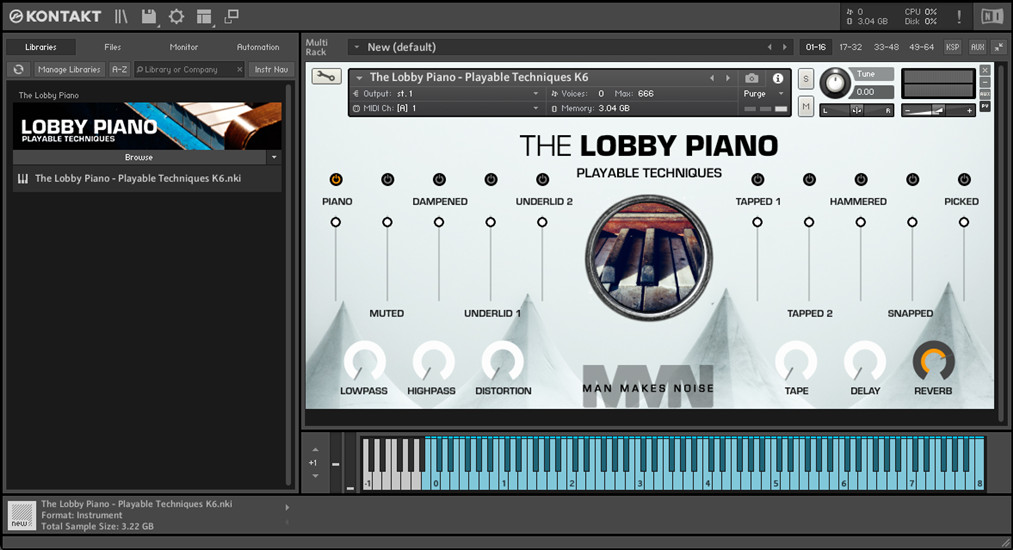This screenshot has width=1013, height=550.
Task: Open instrument edit mode wrench icon
Action: point(326,77)
